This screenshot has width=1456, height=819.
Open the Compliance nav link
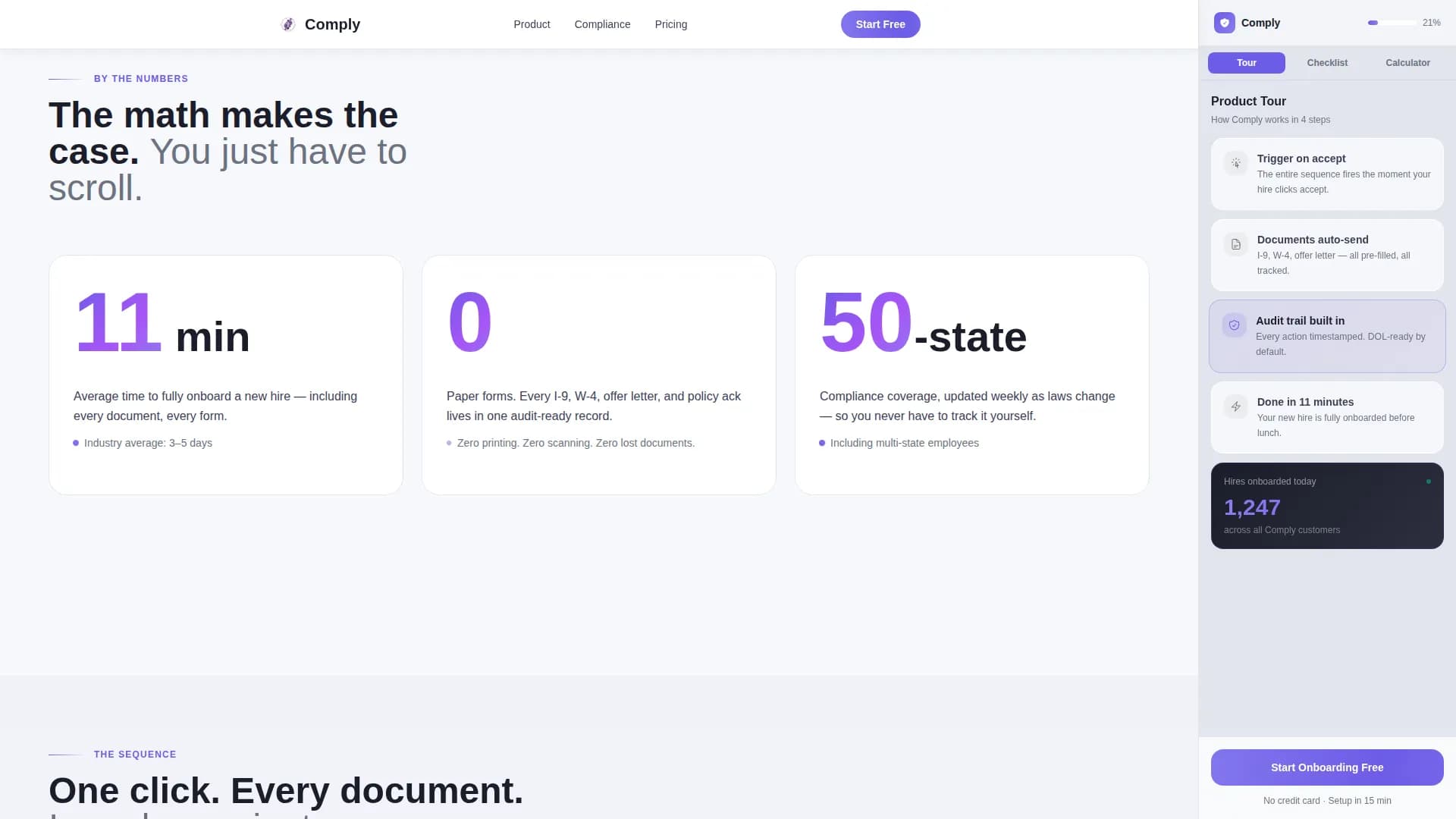click(602, 24)
